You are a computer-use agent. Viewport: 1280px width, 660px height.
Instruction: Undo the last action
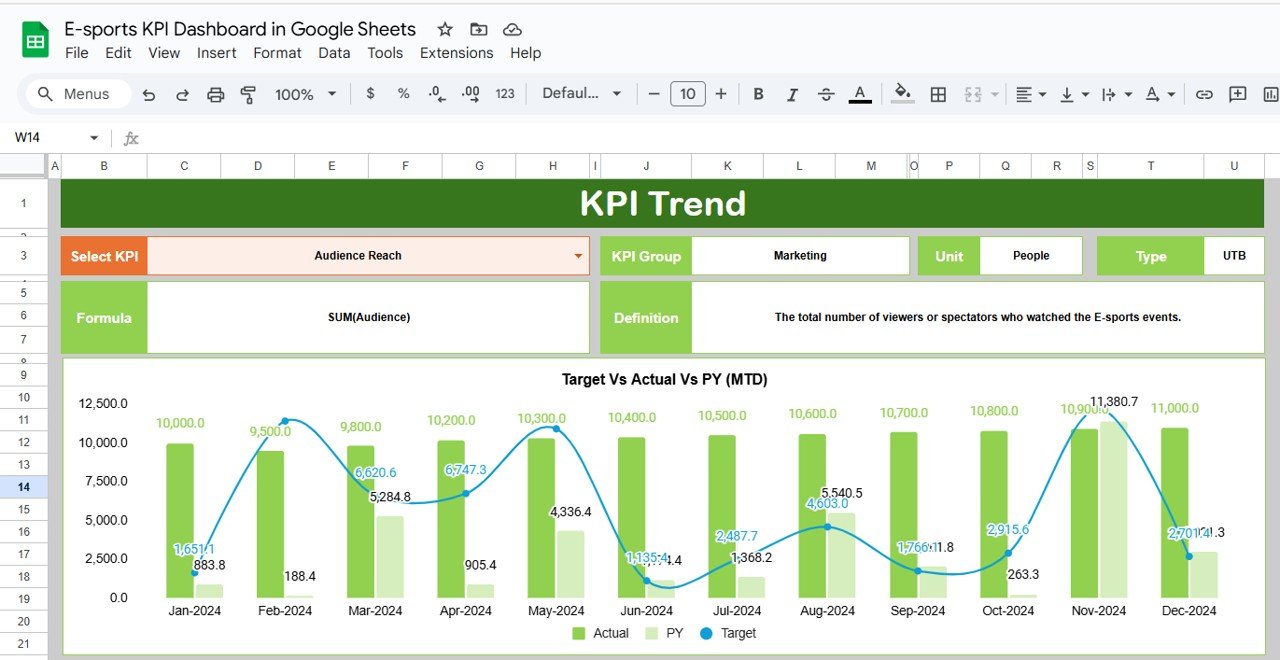click(x=149, y=94)
